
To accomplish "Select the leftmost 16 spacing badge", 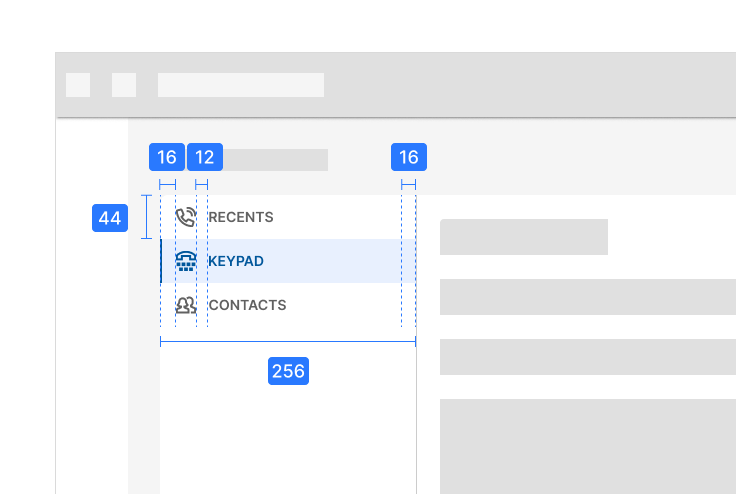I will (167, 157).
